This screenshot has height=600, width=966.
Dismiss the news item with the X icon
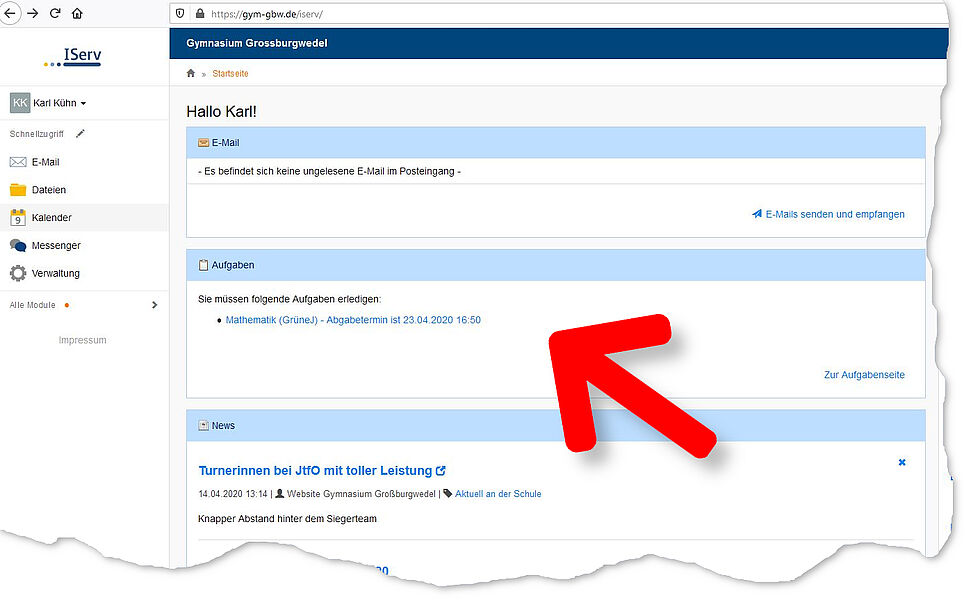tap(901, 462)
